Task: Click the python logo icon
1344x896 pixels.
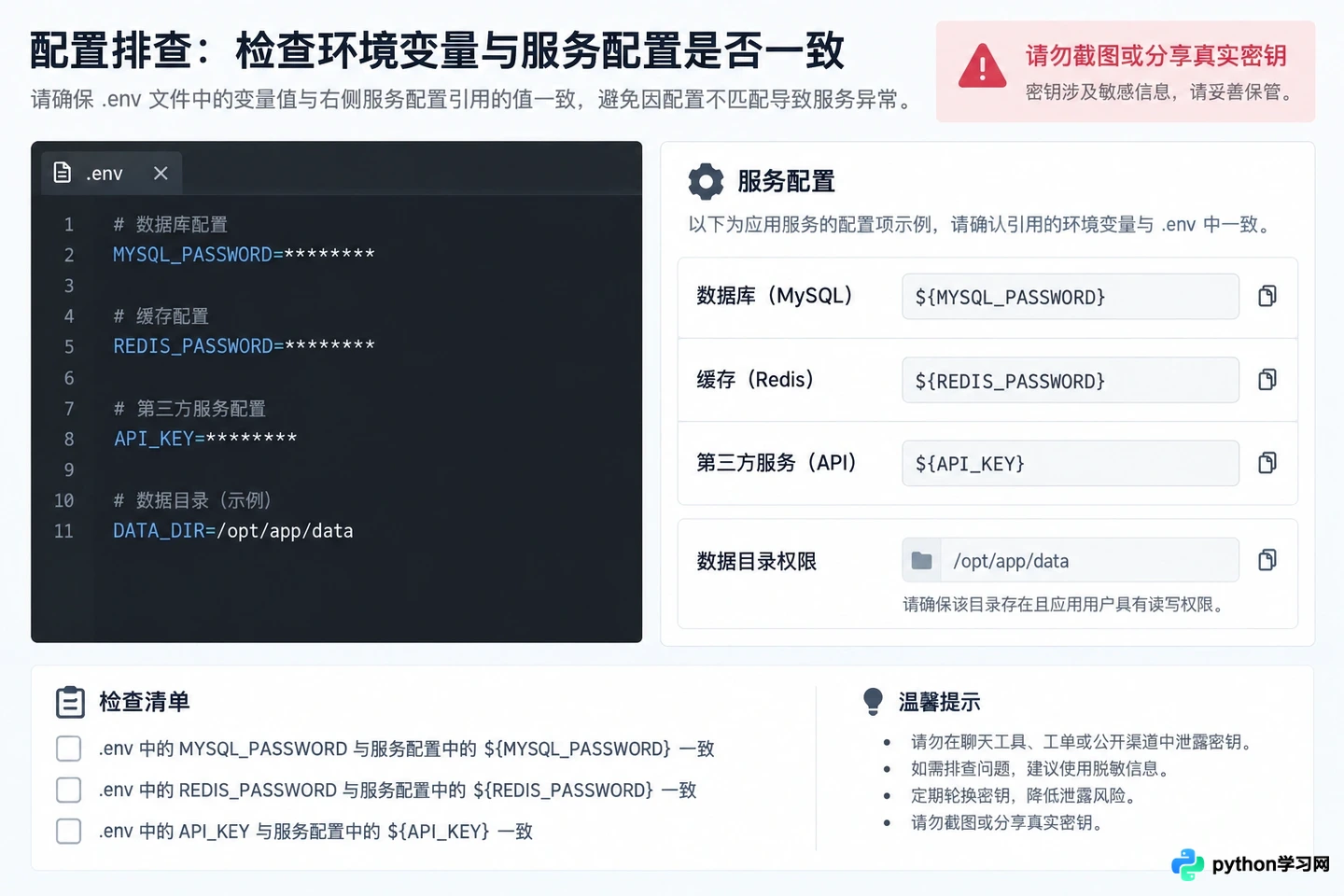Action: pos(1187,864)
